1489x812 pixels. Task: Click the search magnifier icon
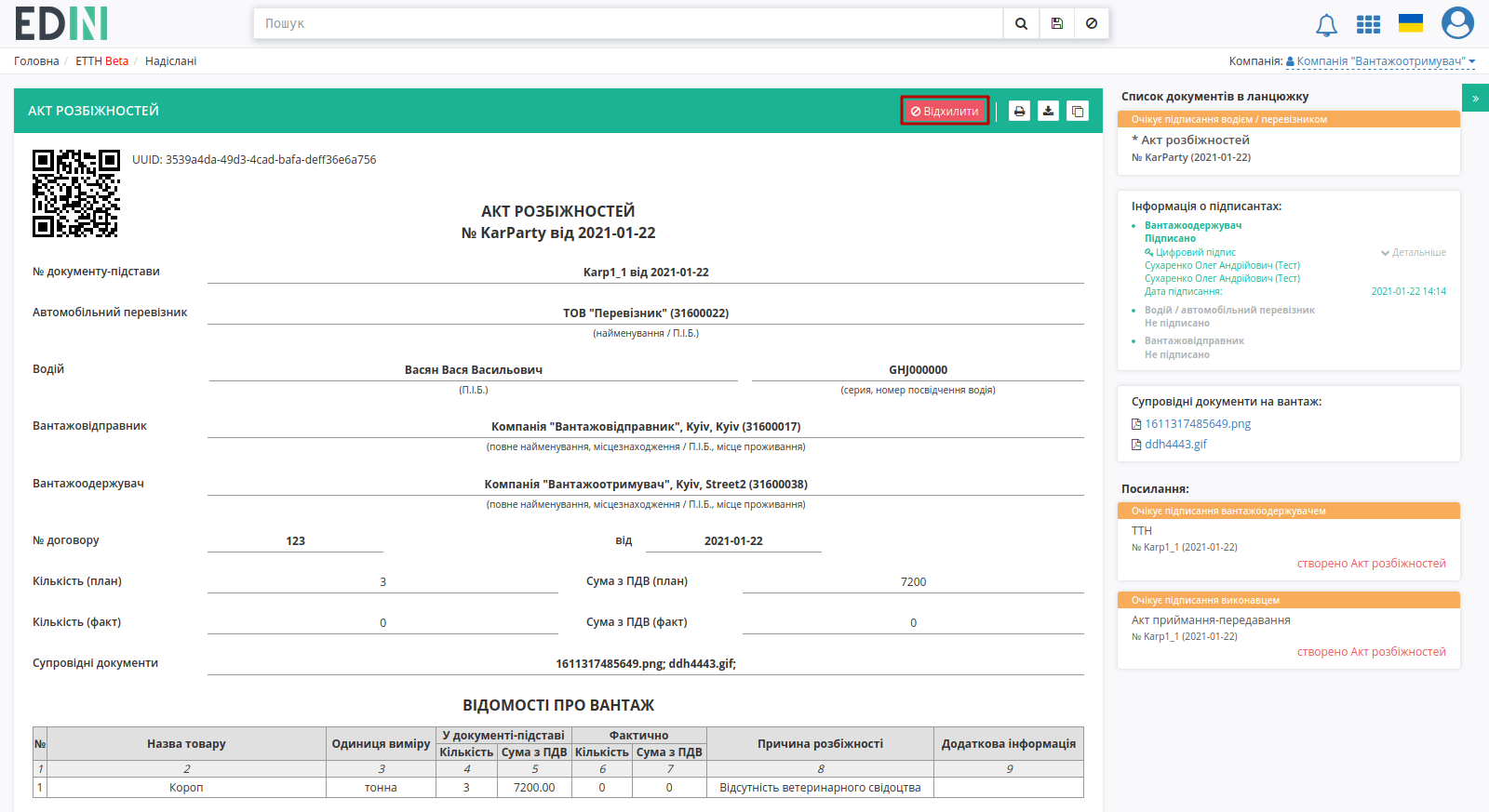point(1021,24)
